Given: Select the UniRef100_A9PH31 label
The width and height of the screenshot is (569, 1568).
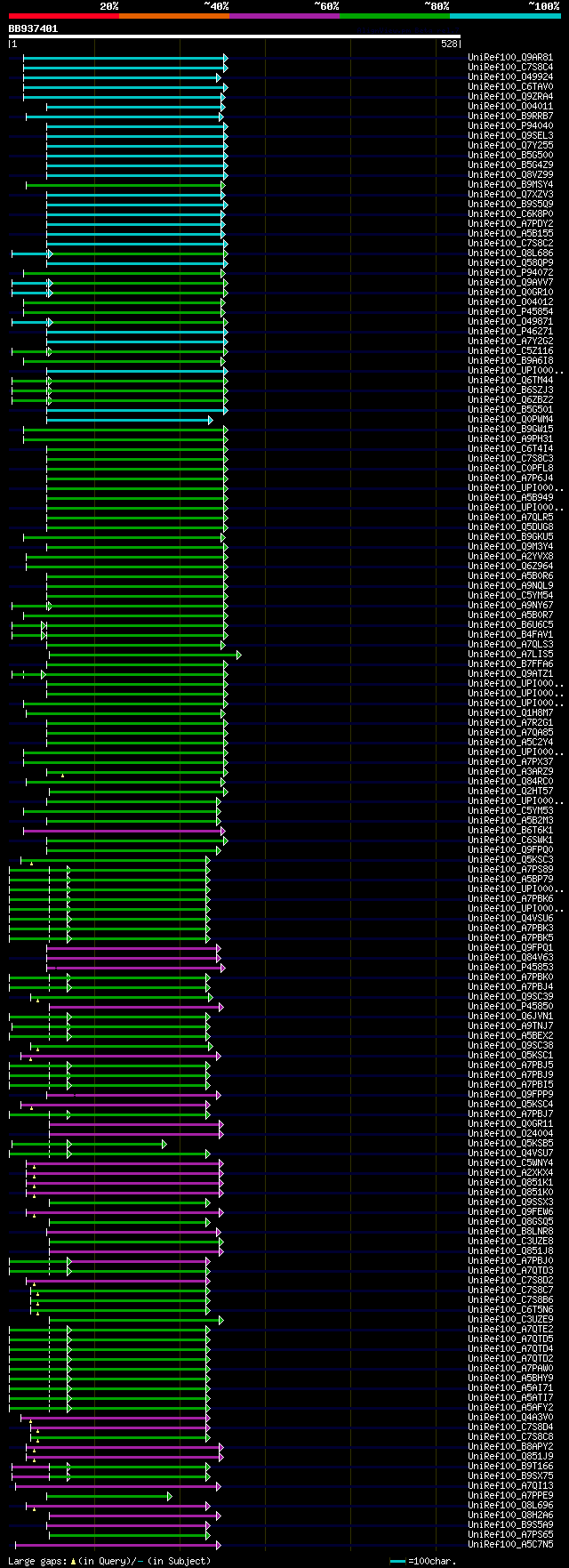Looking at the screenshot, I should (x=510, y=438).
